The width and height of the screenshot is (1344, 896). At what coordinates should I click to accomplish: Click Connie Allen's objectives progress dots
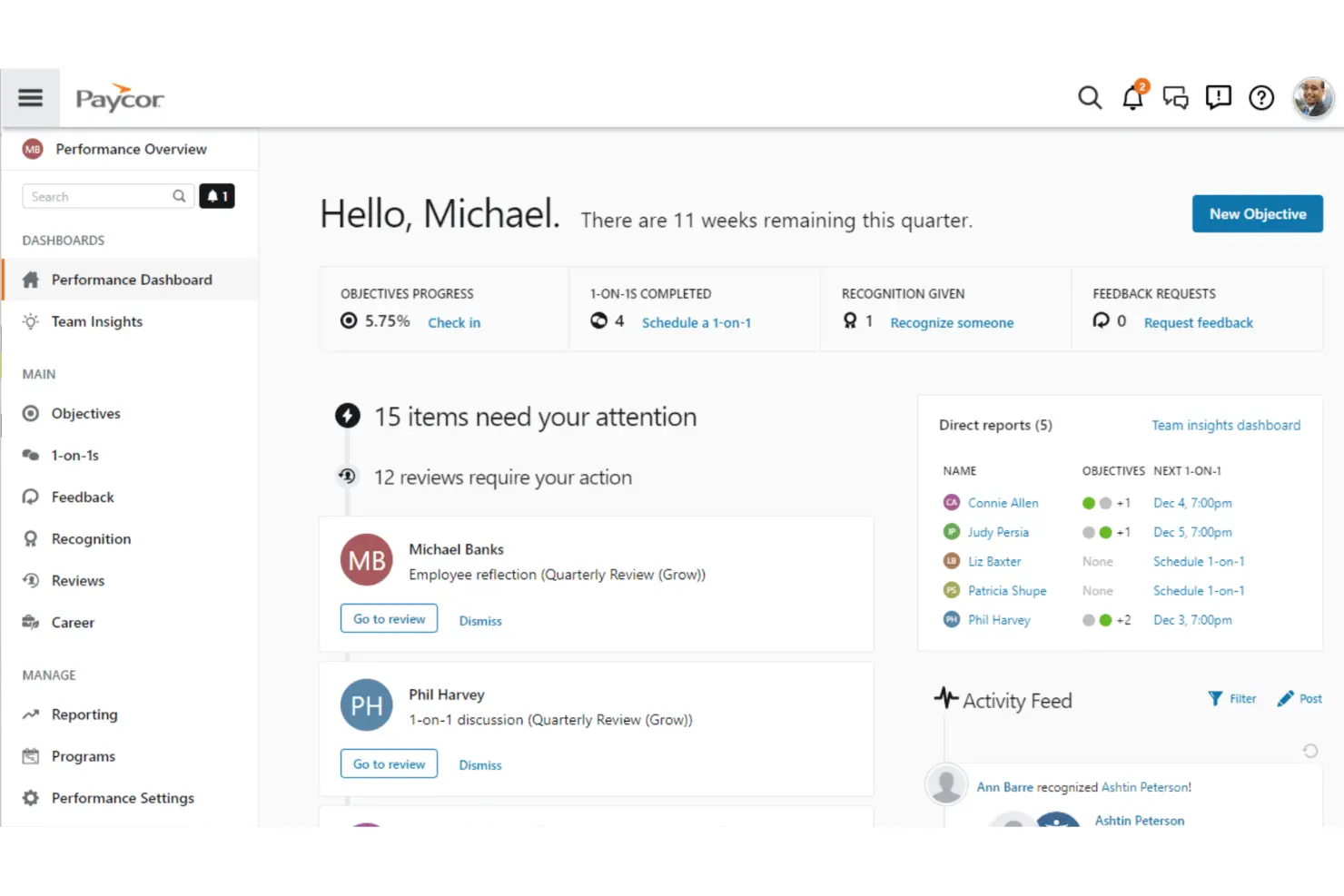click(x=1095, y=502)
